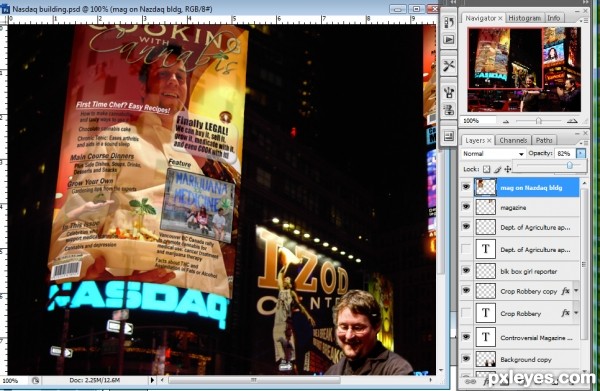600x391 pixels.
Task: Hide visible Dept. of Agriculture raster layer
Action: pyautogui.click(x=466, y=227)
